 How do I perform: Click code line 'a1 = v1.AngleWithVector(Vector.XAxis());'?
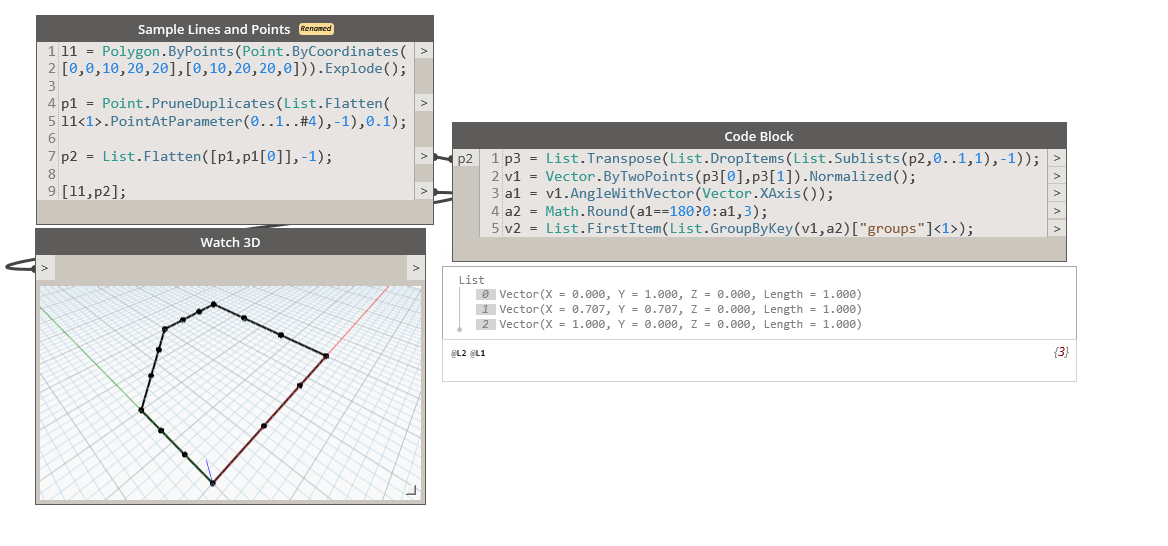click(669, 194)
